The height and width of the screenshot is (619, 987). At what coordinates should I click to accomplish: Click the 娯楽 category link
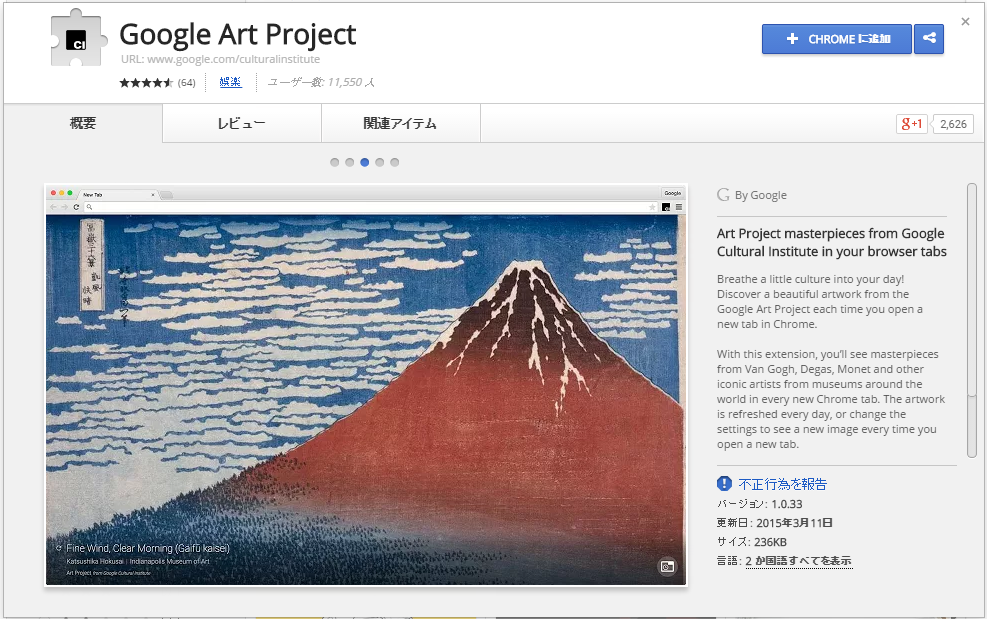pyautogui.click(x=230, y=82)
